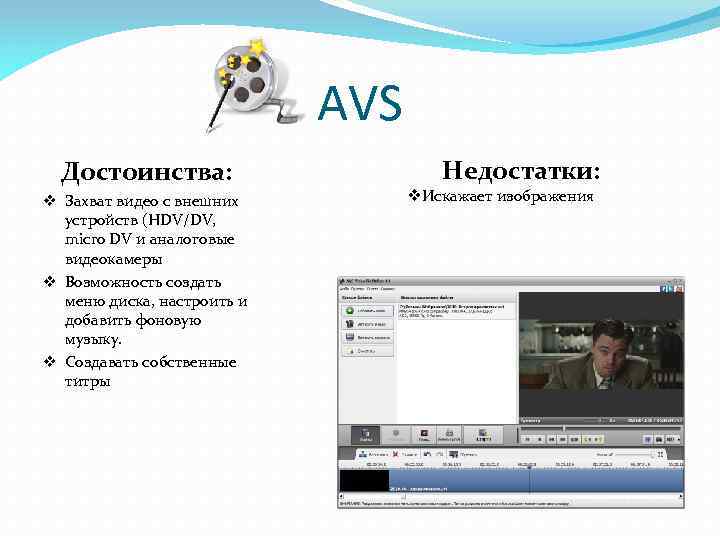This screenshot has height=540, width=720.
Task: Click the screen capture button icon
Action: pyautogui.click(x=350, y=338)
